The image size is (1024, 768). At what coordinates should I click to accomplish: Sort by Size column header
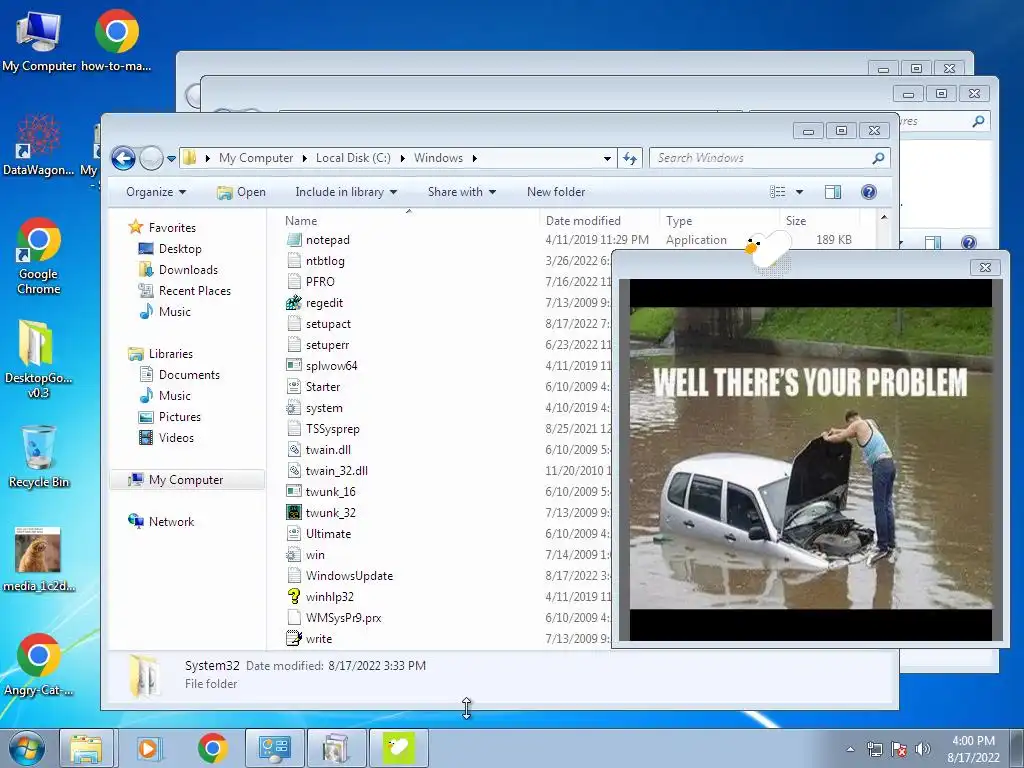tap(819, 221)
